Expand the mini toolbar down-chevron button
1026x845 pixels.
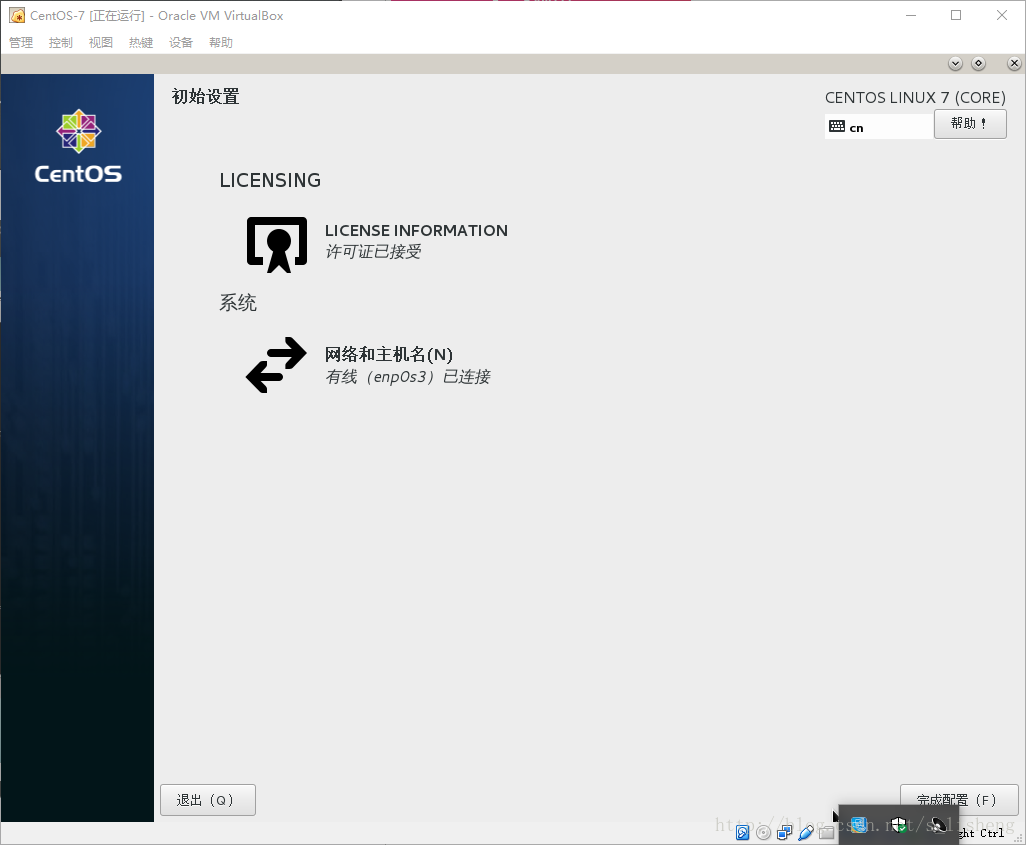[x=955, y=63]
